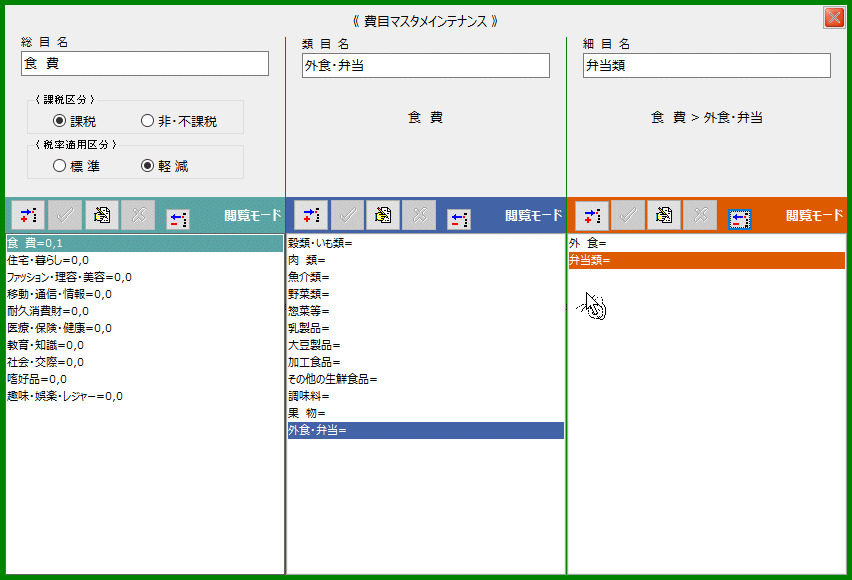Close the 費目マスタメインテナンス window

click(834, 17)
